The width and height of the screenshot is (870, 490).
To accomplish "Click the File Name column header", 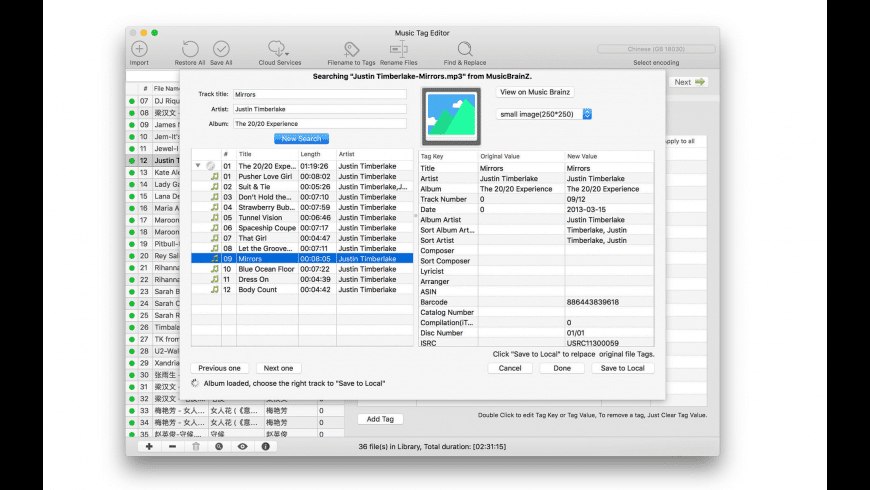I will (x=166, y=88).
